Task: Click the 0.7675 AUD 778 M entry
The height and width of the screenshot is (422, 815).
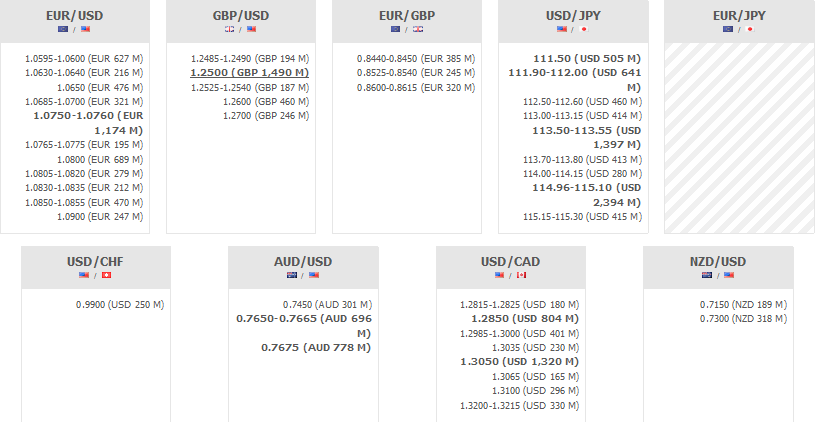Action: pos(316,347)
